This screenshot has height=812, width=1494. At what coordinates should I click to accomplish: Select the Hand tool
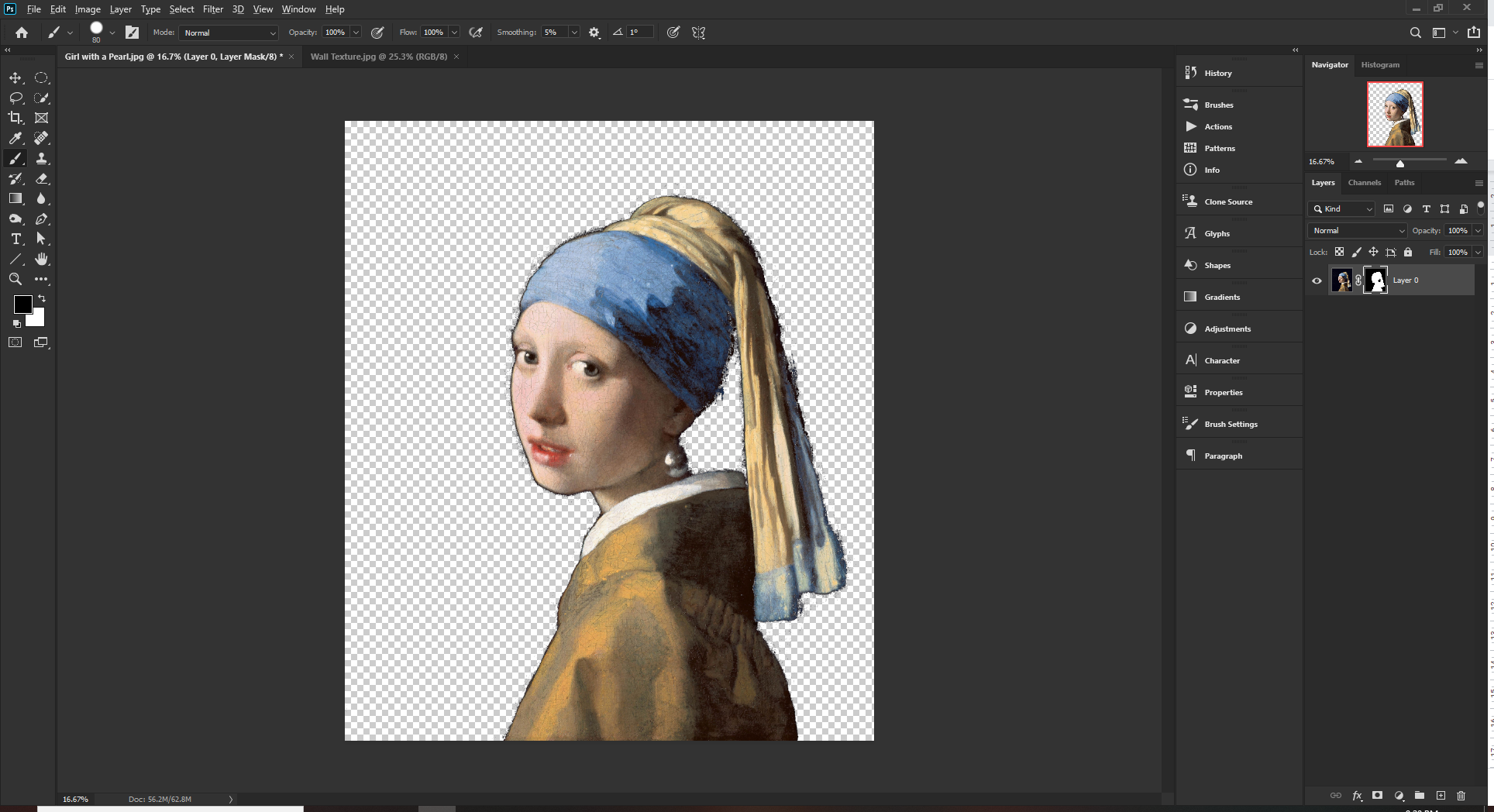pos(42,259)
